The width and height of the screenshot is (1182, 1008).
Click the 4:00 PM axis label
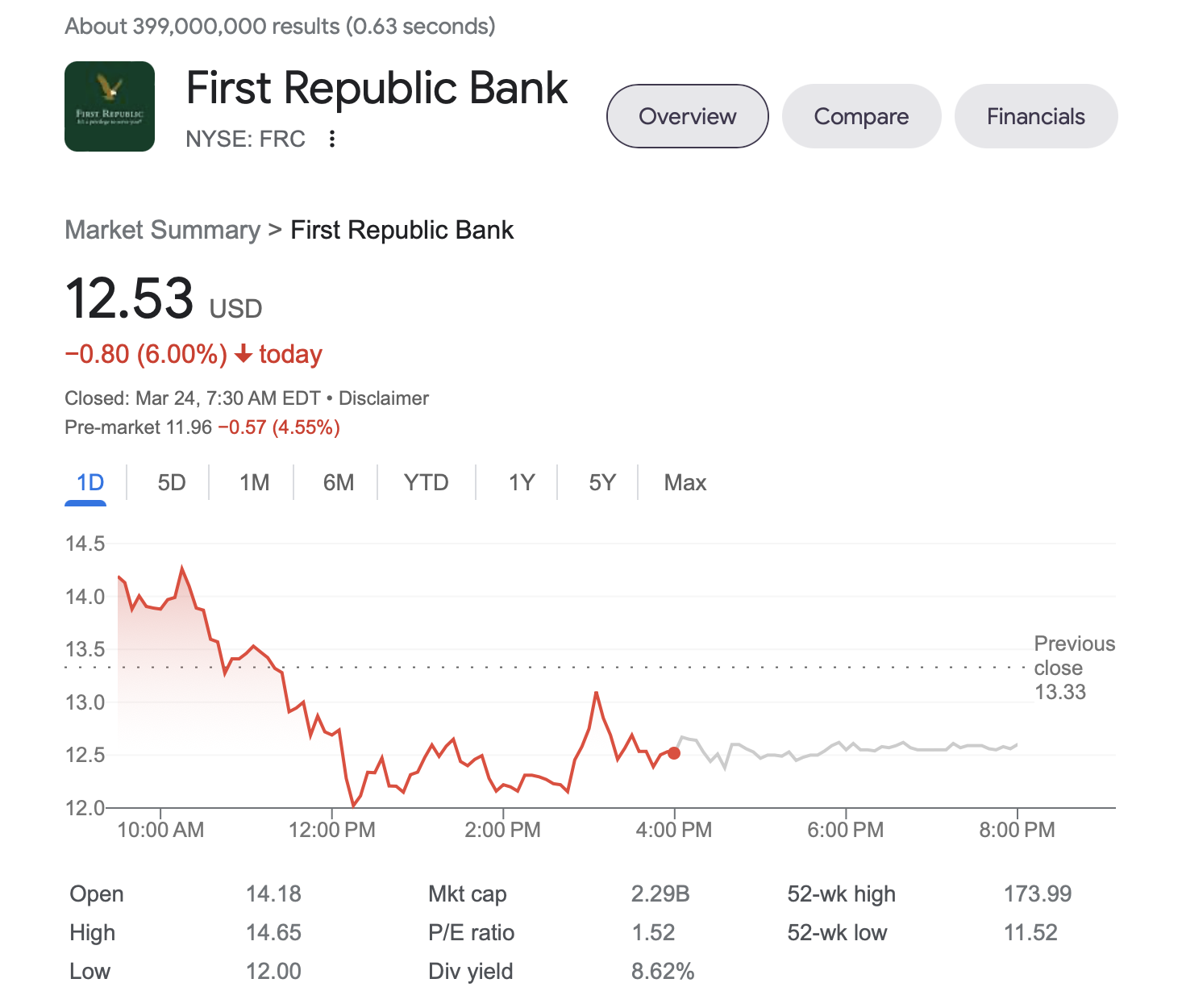pyautogui.click(x=674, y=830)
